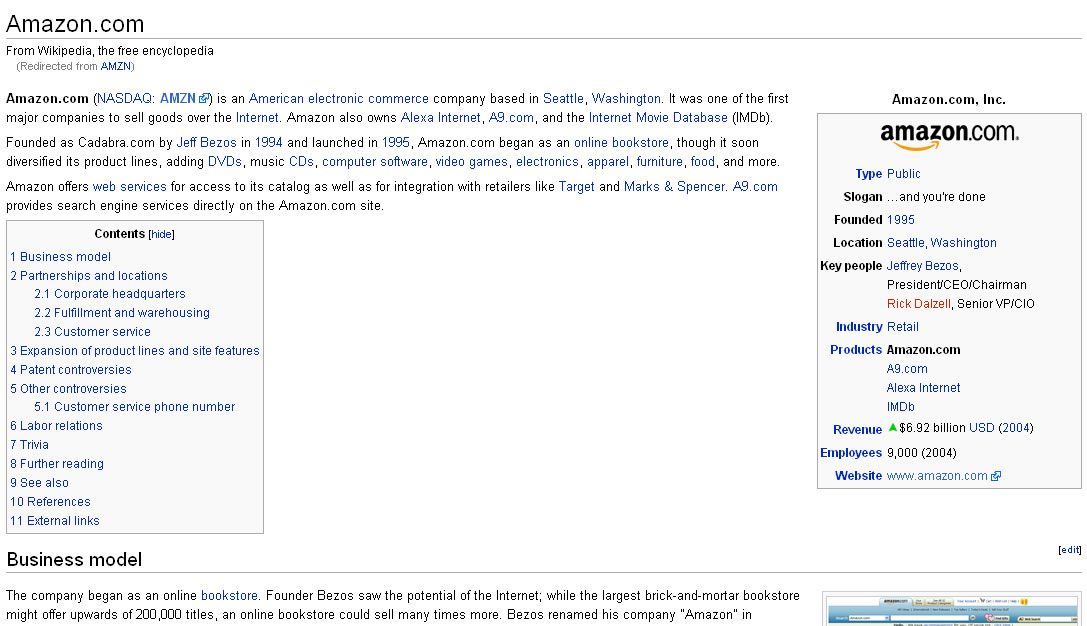Click video games link
The width and height of the screenshot is (1087, 626).
pos(471,162)
